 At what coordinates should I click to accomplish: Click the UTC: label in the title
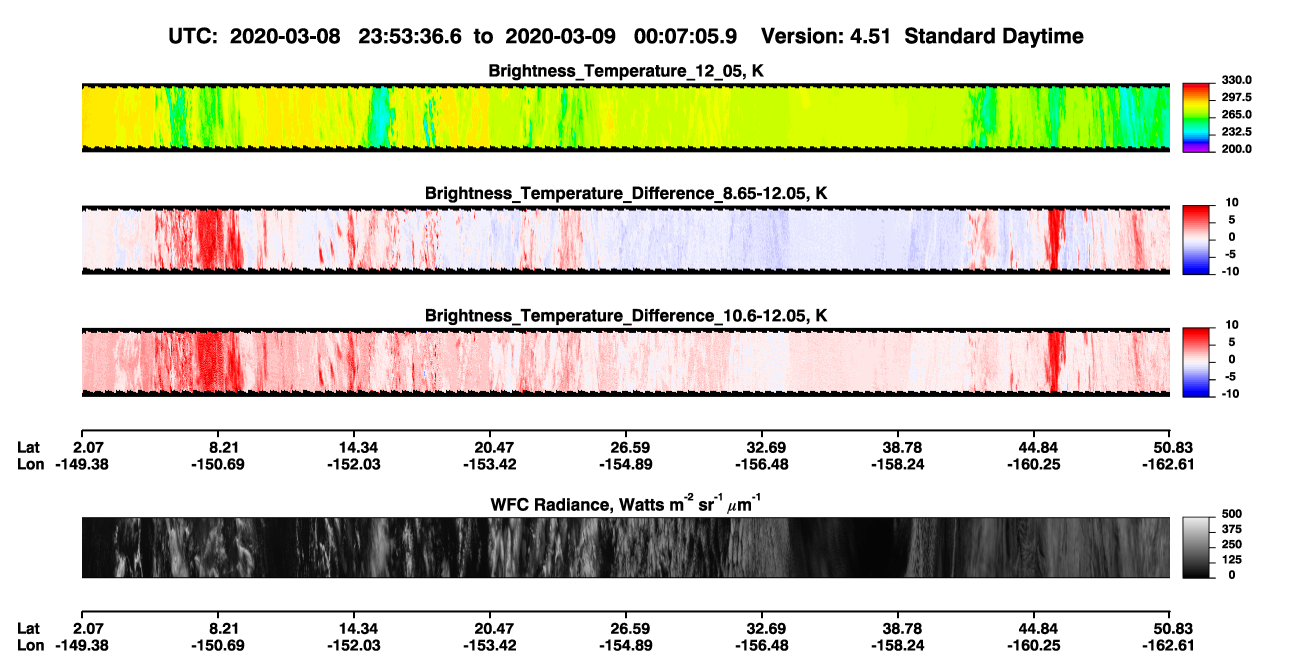194,36
